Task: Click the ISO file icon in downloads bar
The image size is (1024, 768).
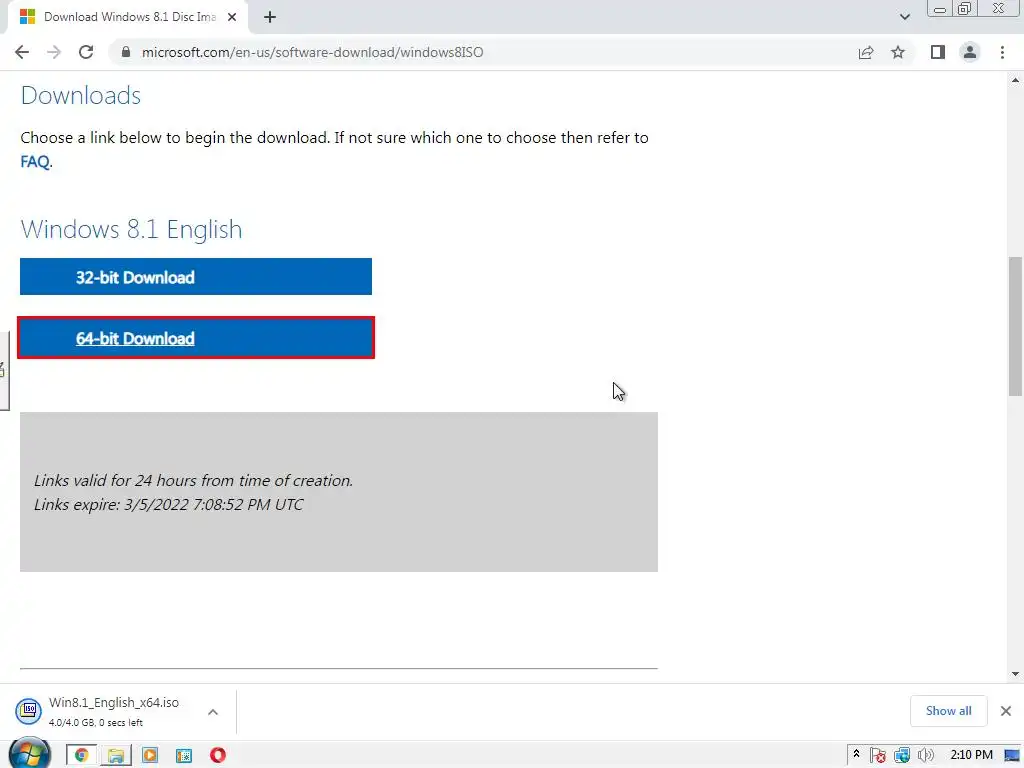Action: click(x=29, y=711)
